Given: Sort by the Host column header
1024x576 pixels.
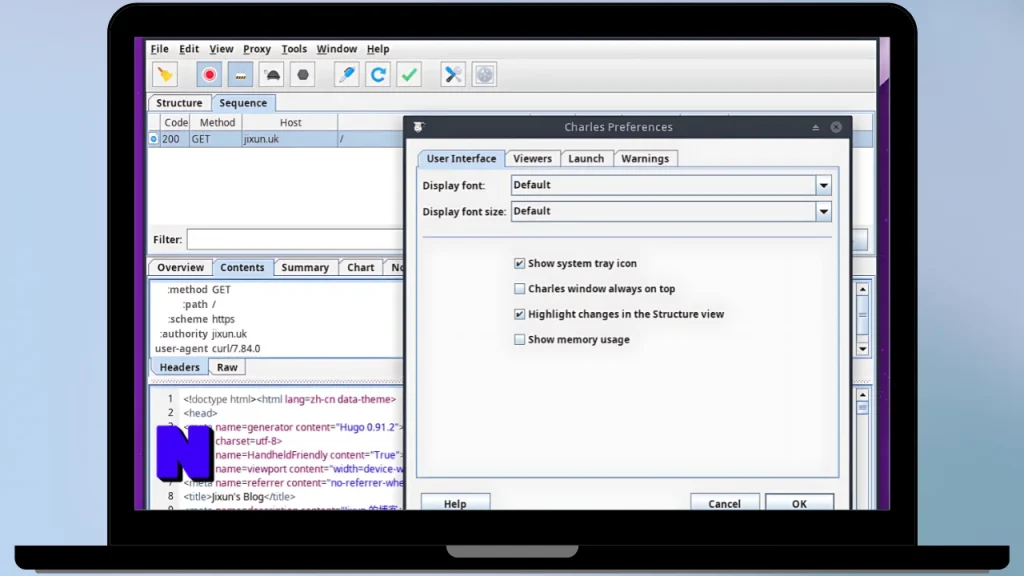Looking at the screenshot, I should pyautogui.click(x=291, y=123).
